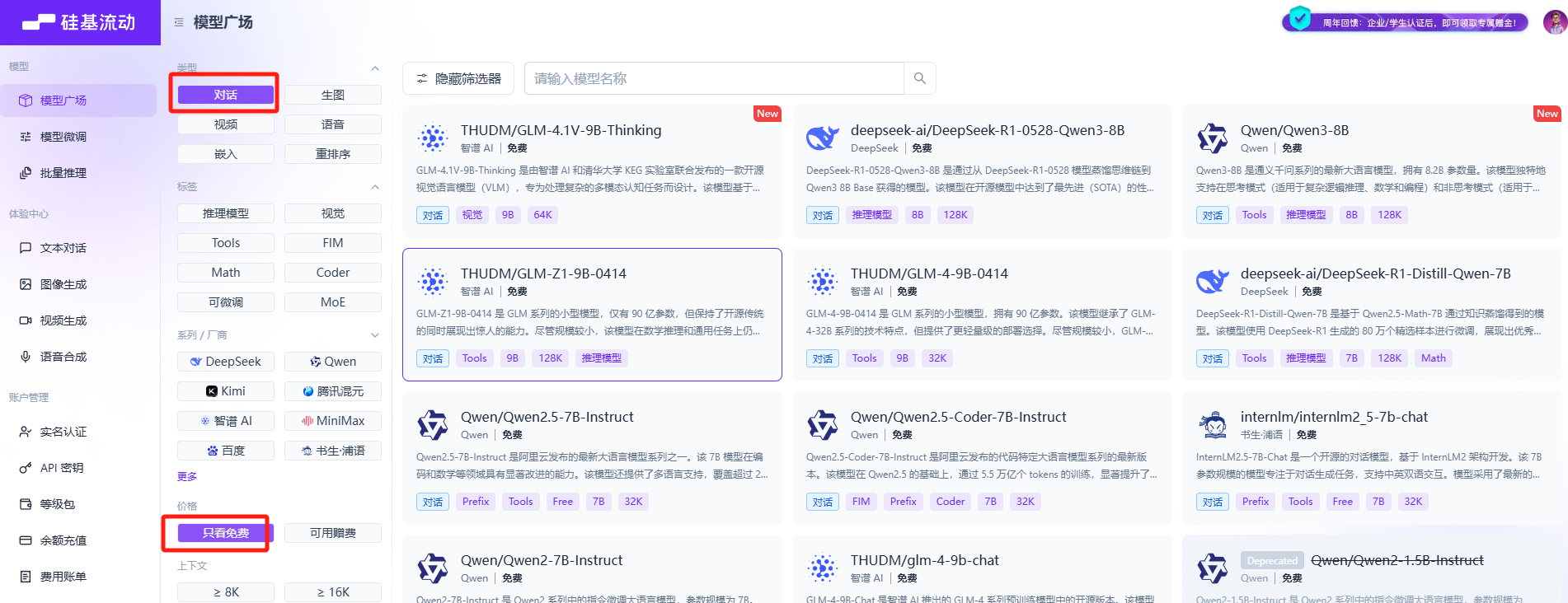Click the 文本对话 chat bubble icon
This screenshot has width=1568, height=603.
click(x=26, y=248)
